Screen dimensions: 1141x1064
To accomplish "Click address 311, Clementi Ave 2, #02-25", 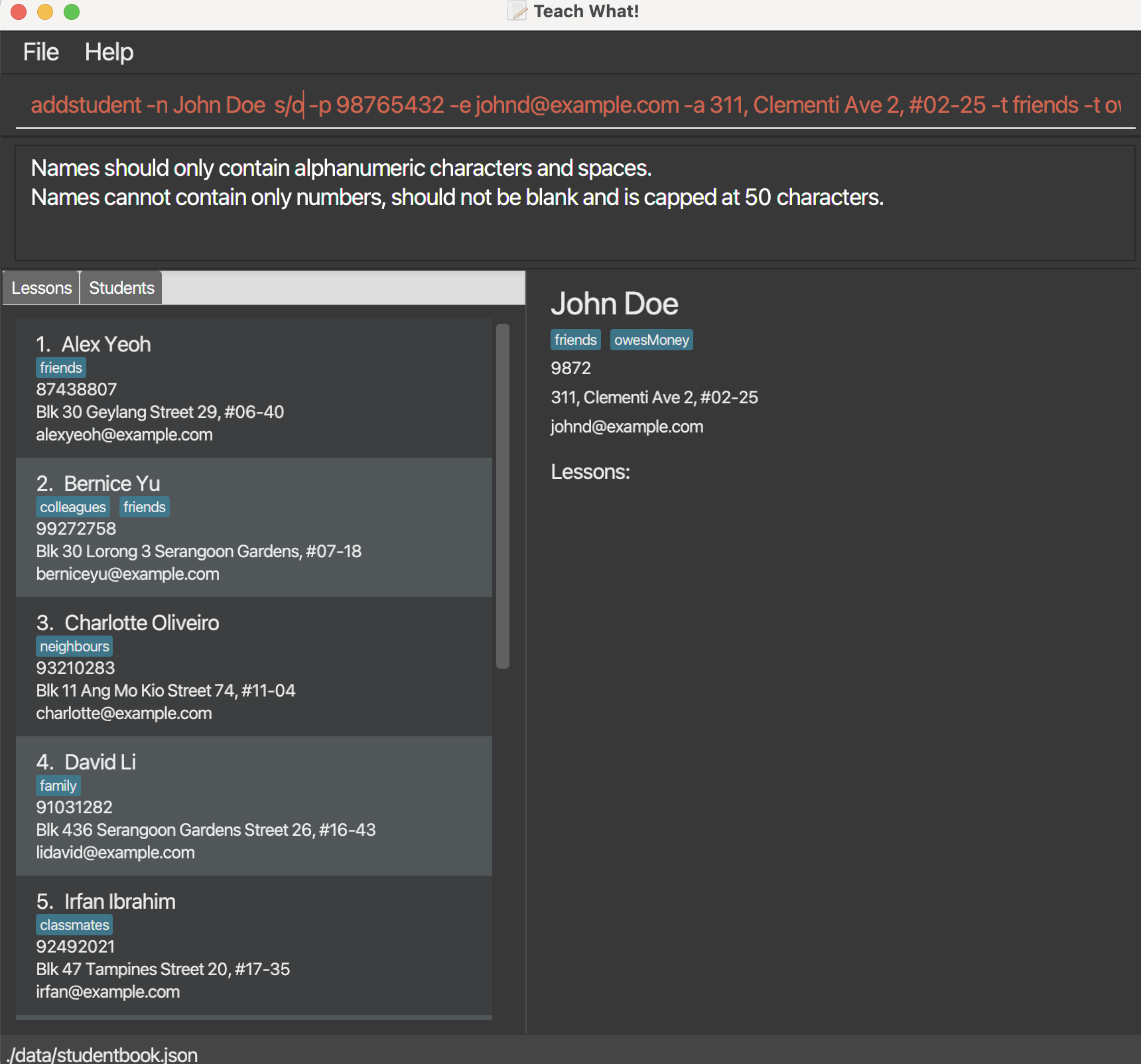I will [654, 397].
